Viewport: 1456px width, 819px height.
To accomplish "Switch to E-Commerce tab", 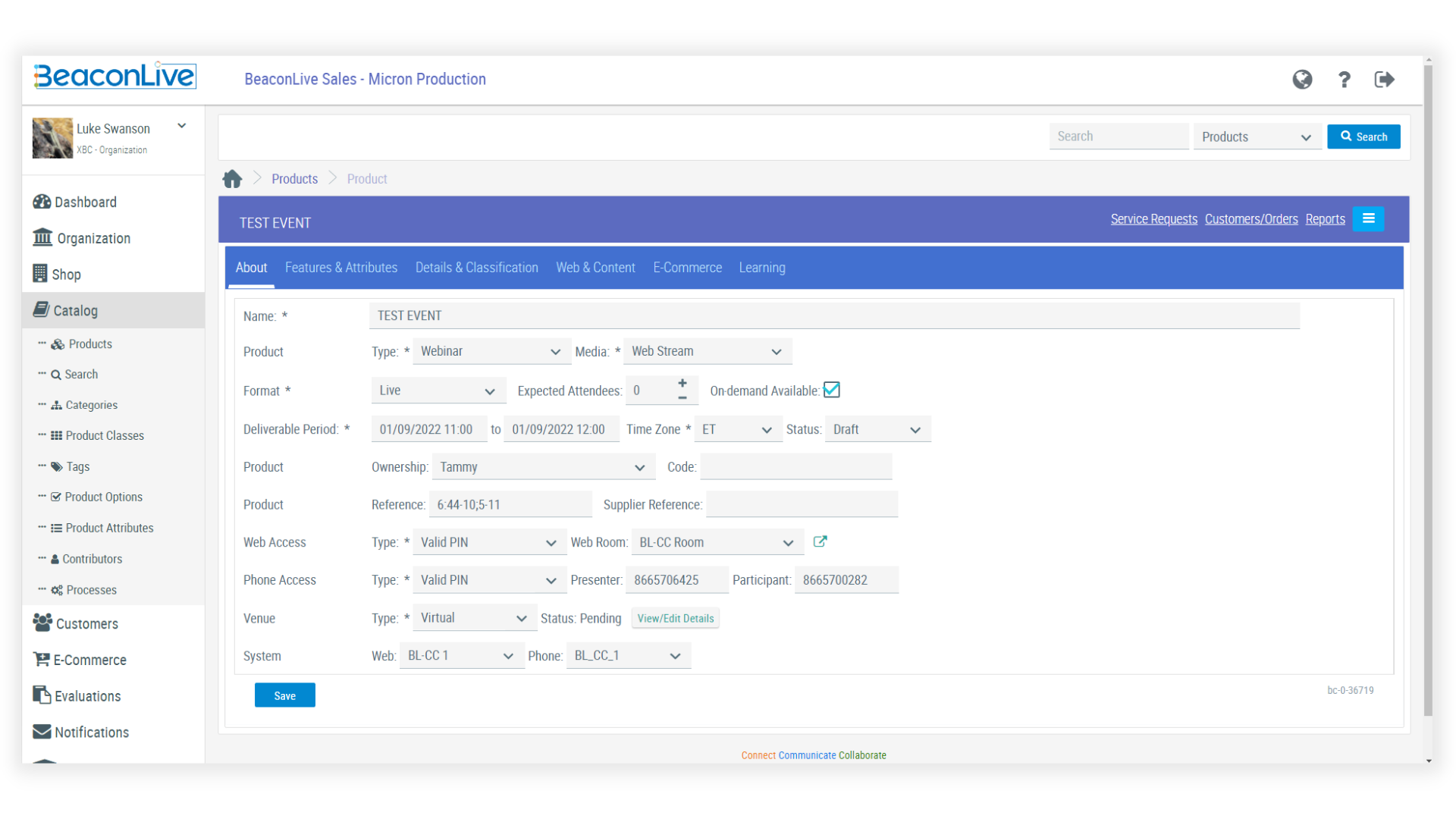I will click(x=688, y=268).
